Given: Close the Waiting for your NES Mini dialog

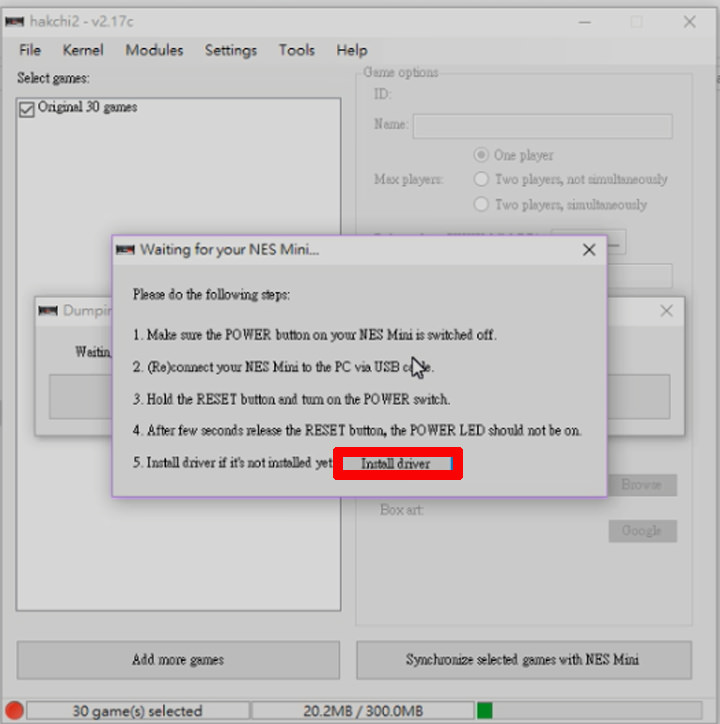Looking at the screenshot, I should coord(589,250).
